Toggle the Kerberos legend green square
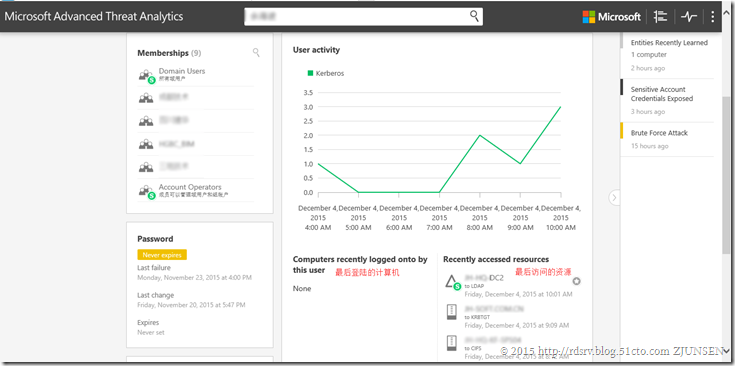This screenshot has height=366, width=735. (310, 73)
